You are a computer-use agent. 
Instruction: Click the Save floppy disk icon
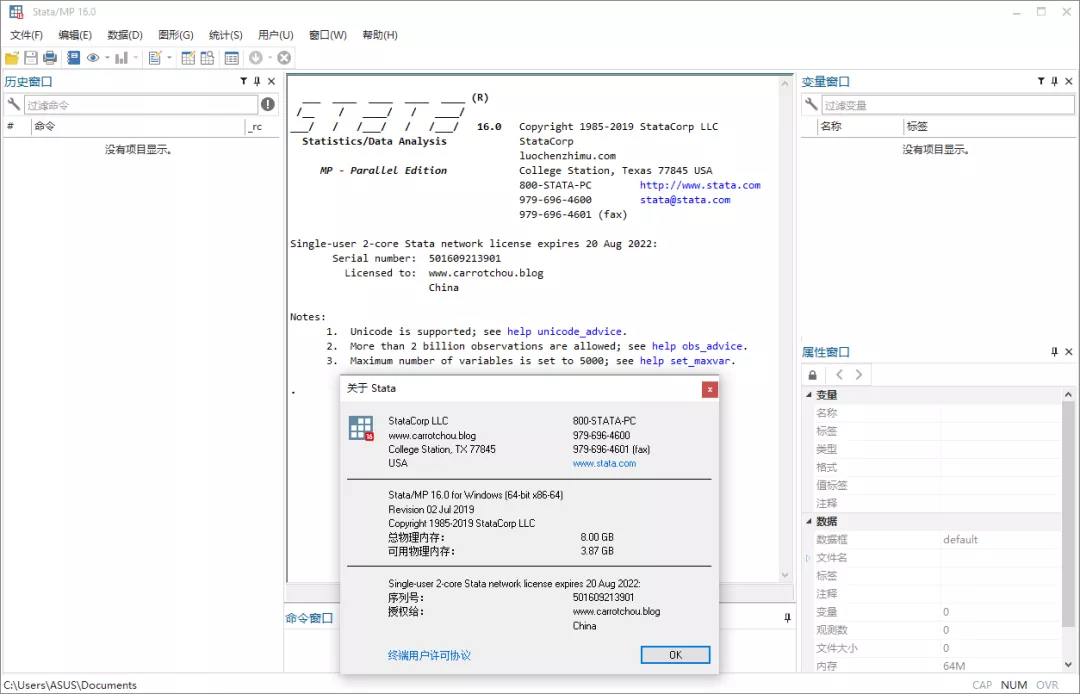pos(31,59)
